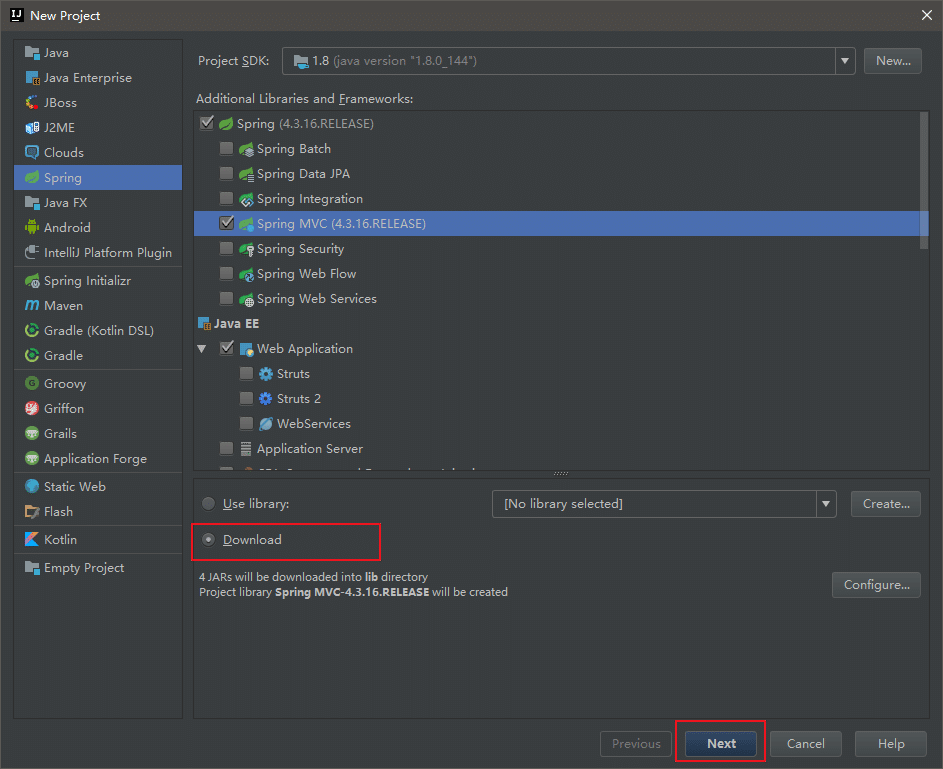Click the Spring Security icon
The image size is (943, 769).
pyautogui.click(x=246, y=249)
